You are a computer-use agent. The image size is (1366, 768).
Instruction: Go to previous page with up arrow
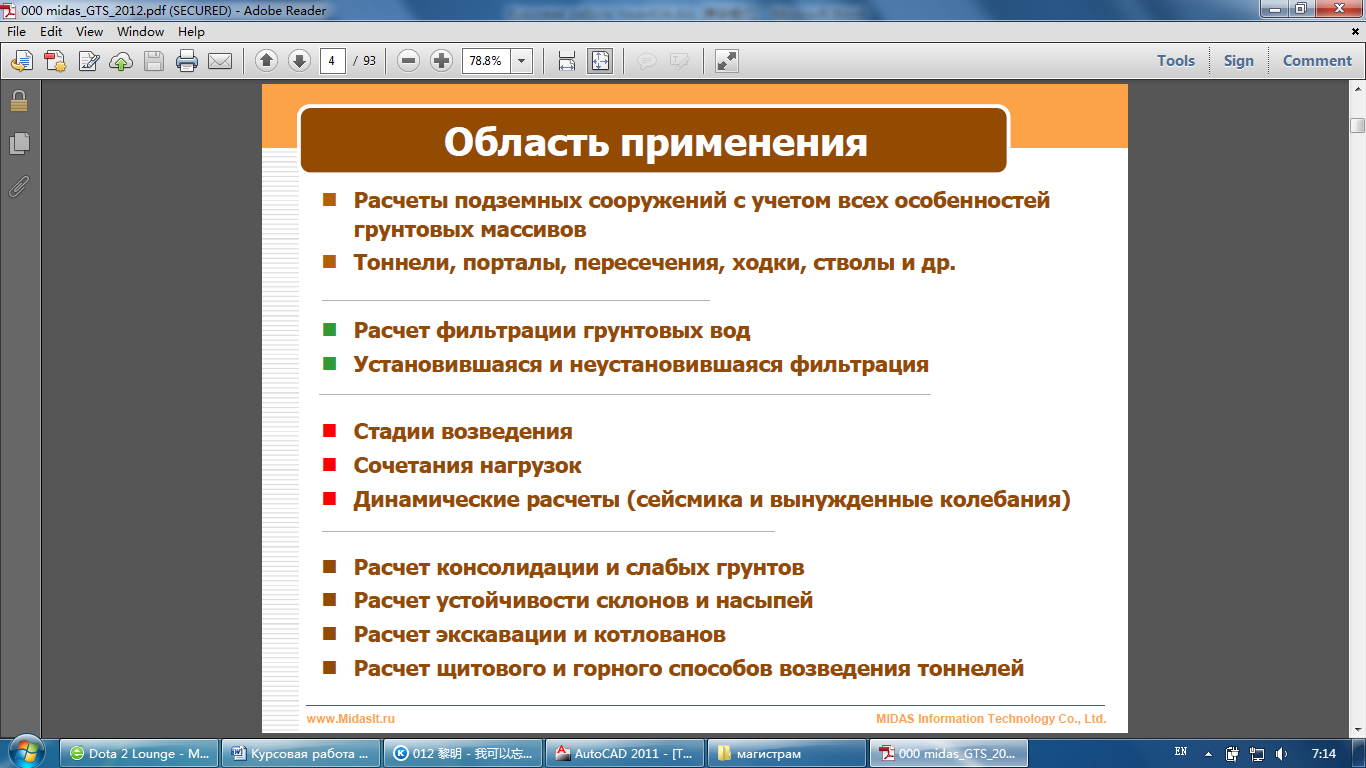[x=266, y=61]
